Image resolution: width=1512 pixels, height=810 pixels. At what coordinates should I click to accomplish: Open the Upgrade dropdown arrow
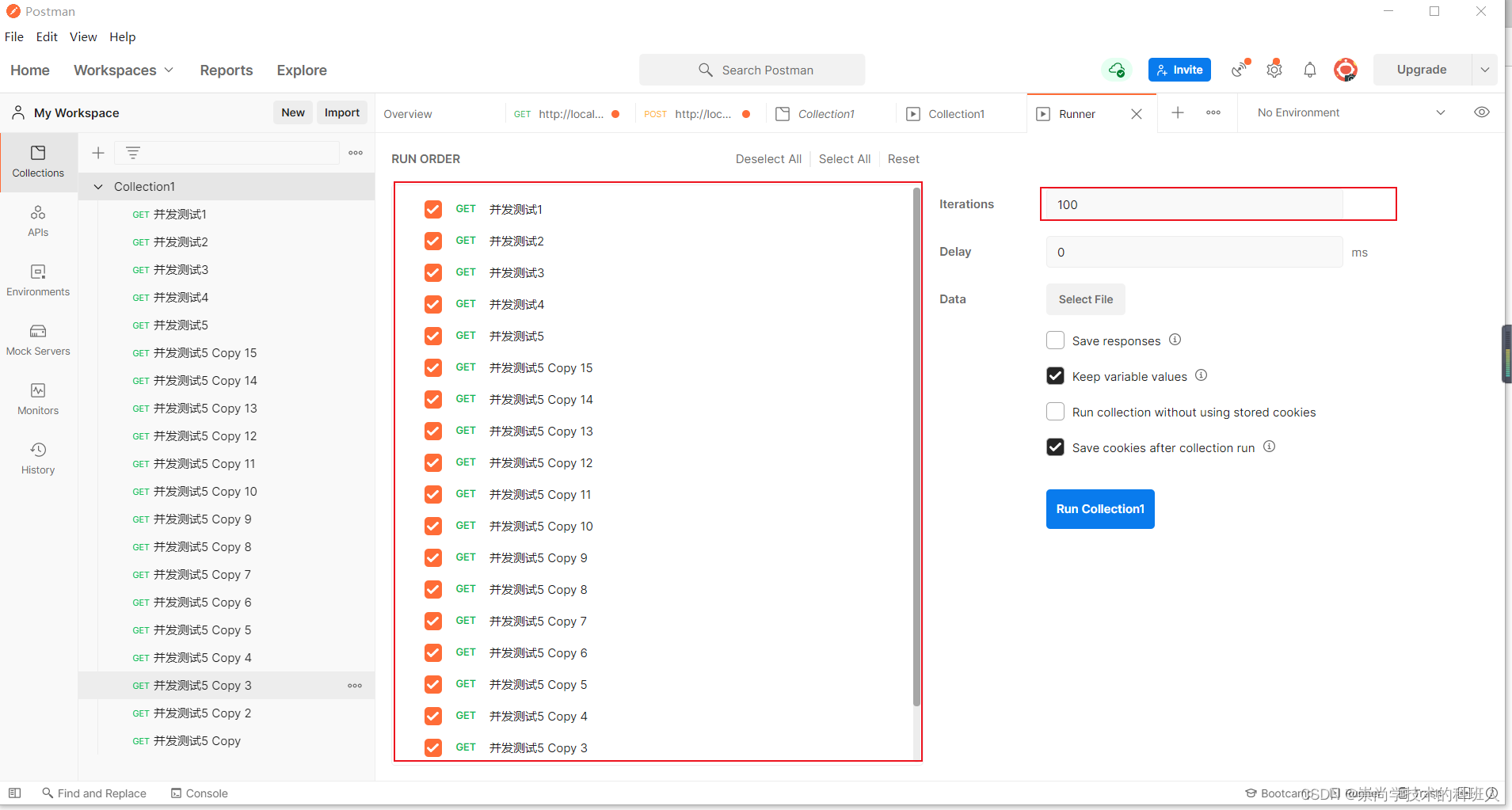tap(1485, 70)
